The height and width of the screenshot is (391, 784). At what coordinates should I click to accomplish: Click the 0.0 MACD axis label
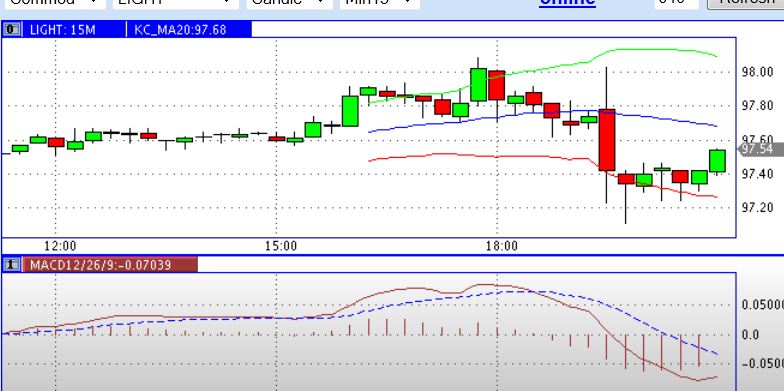tap(750, 334)
